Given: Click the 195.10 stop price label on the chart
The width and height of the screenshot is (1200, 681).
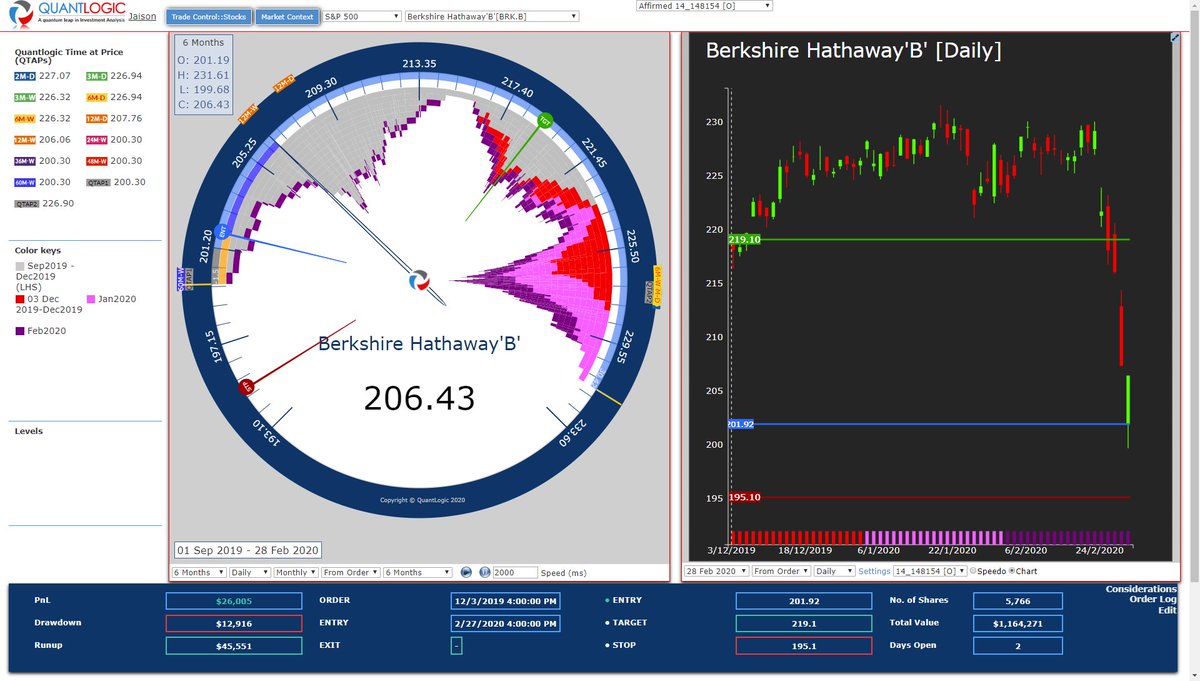Looking at the screenshot, I should pos(744,497).
